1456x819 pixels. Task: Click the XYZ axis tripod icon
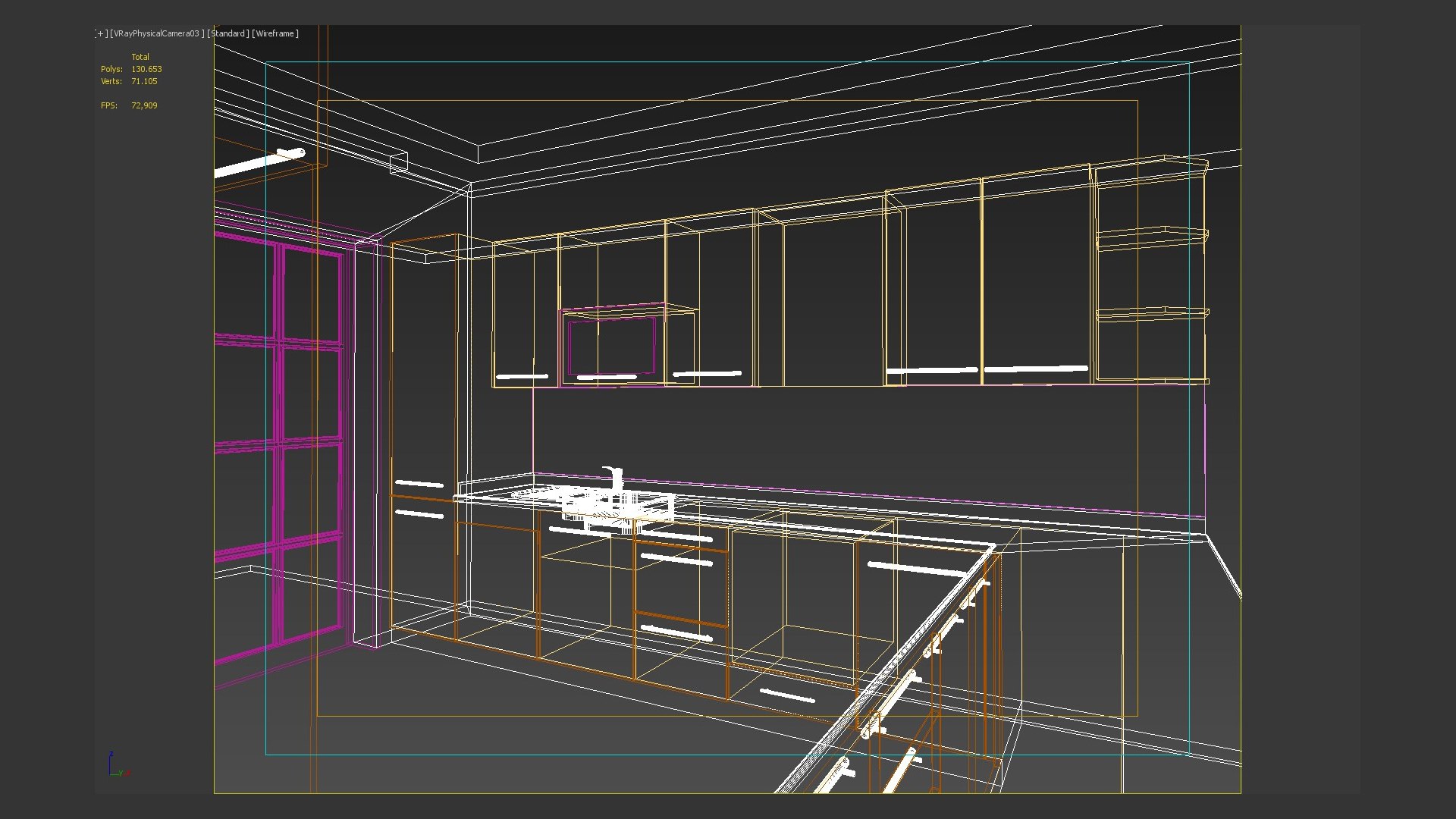pyautogui.click(x=118, y=764)
